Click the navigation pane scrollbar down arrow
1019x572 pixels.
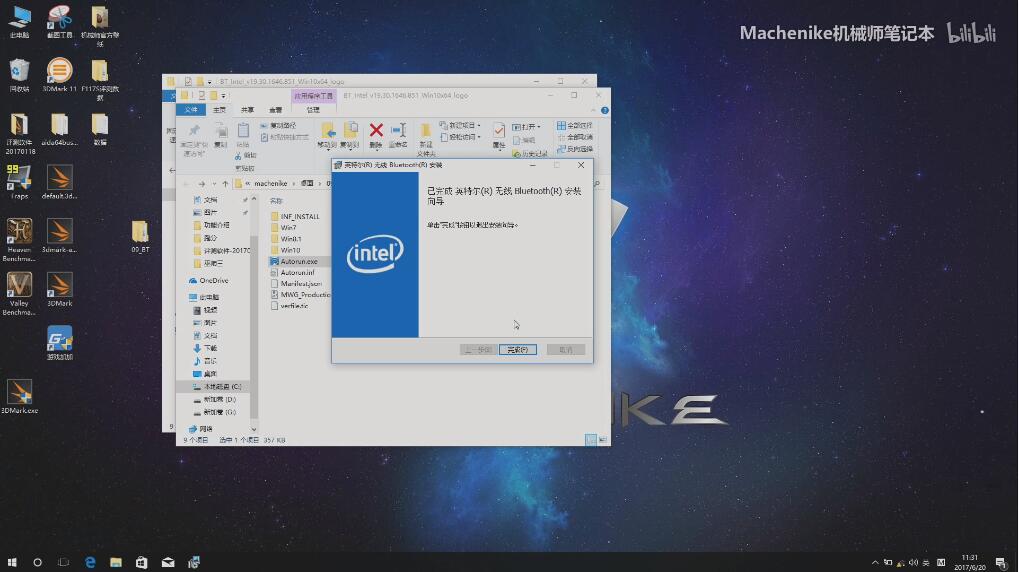253,429
